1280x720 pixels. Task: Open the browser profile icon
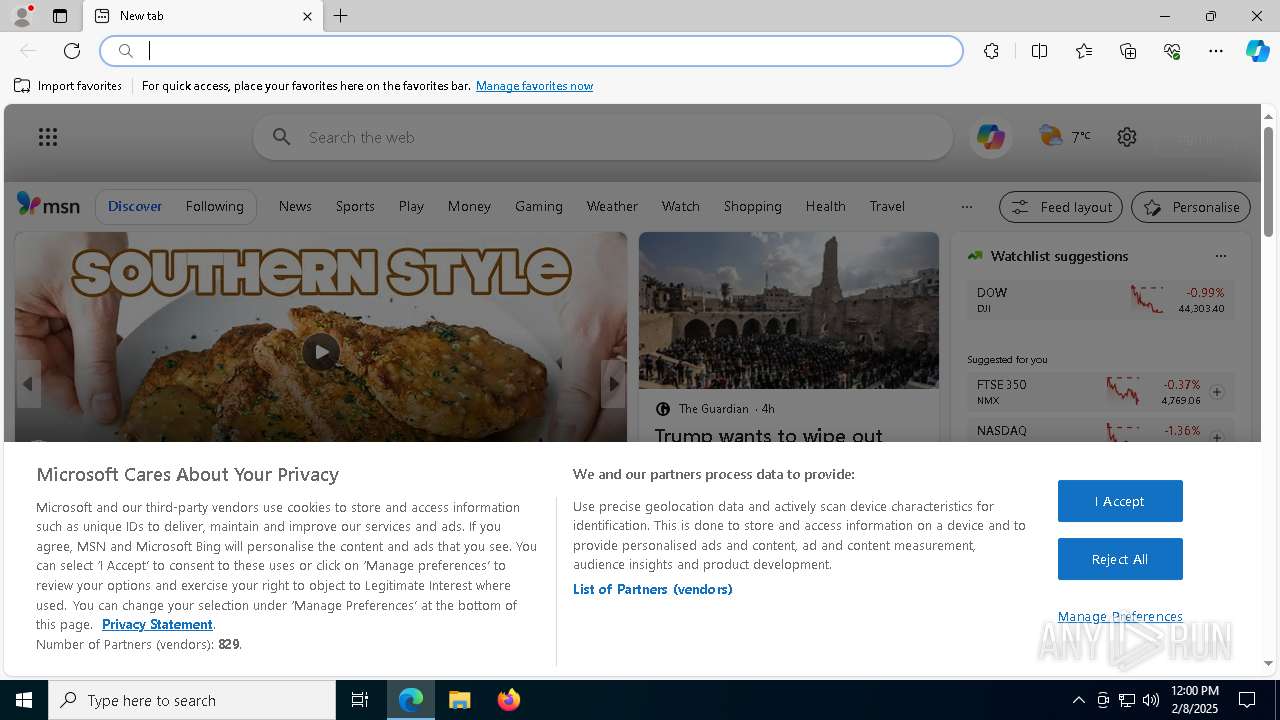pyautogui.click(x=22, y=16)
